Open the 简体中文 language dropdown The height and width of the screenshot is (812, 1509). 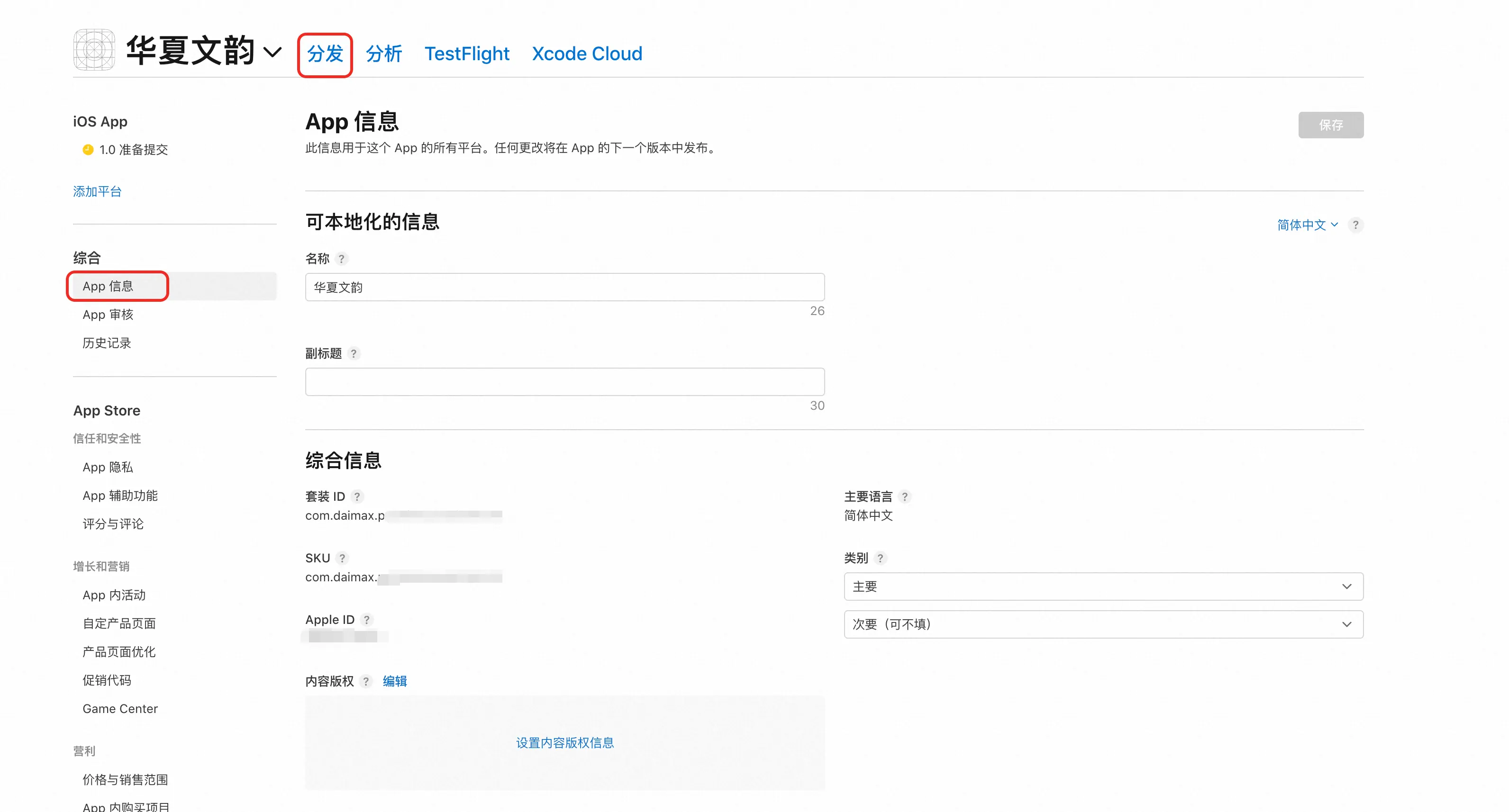click(x=1308, y=225)
